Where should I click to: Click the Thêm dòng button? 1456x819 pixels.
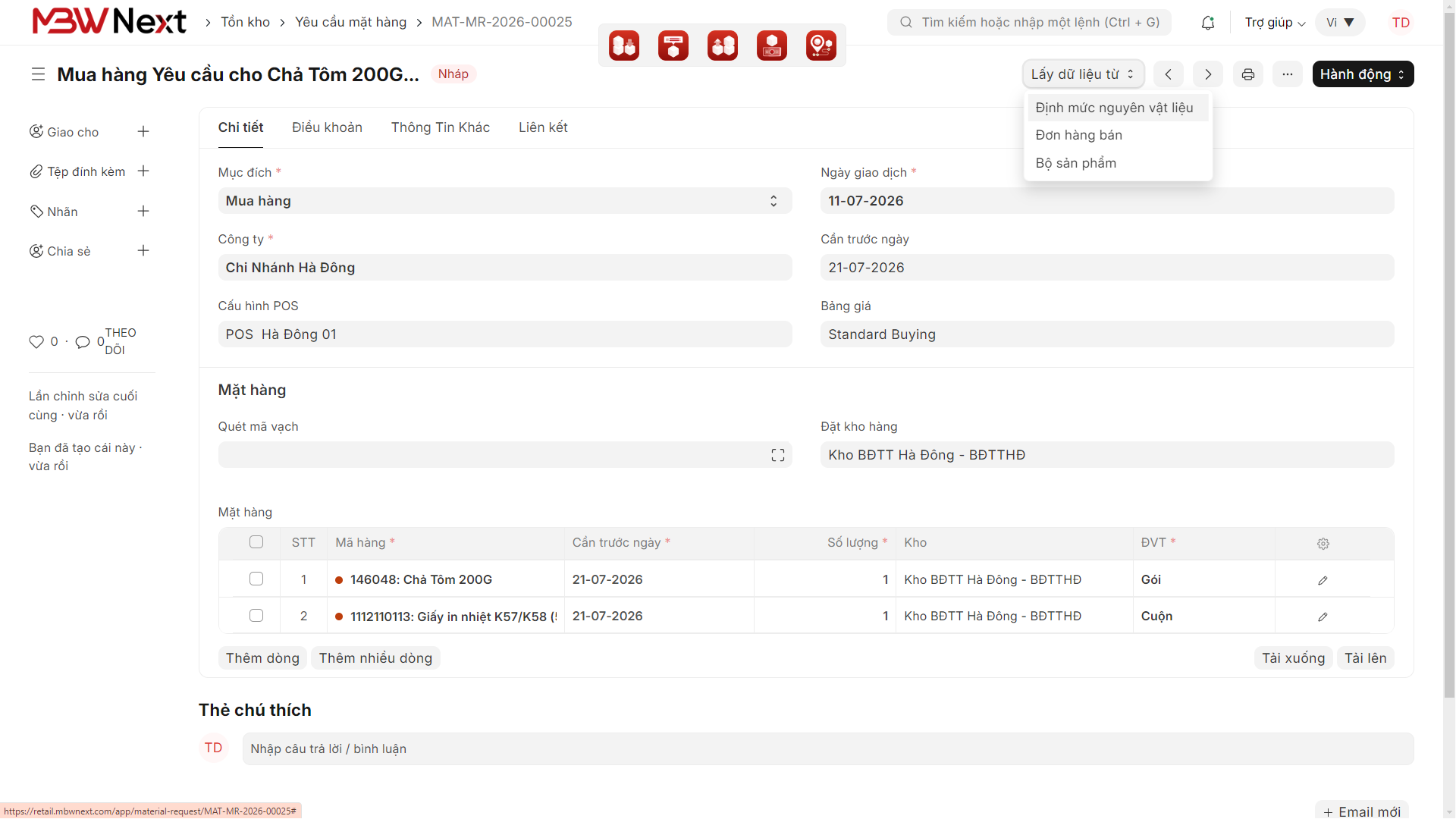coord(262,658)
